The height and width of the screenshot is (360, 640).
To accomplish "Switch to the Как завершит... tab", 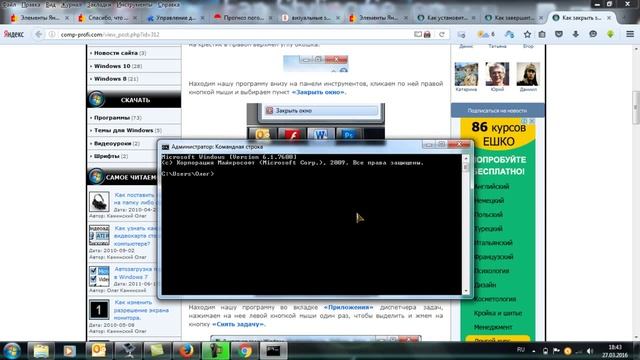I will (x=513, y=18).
